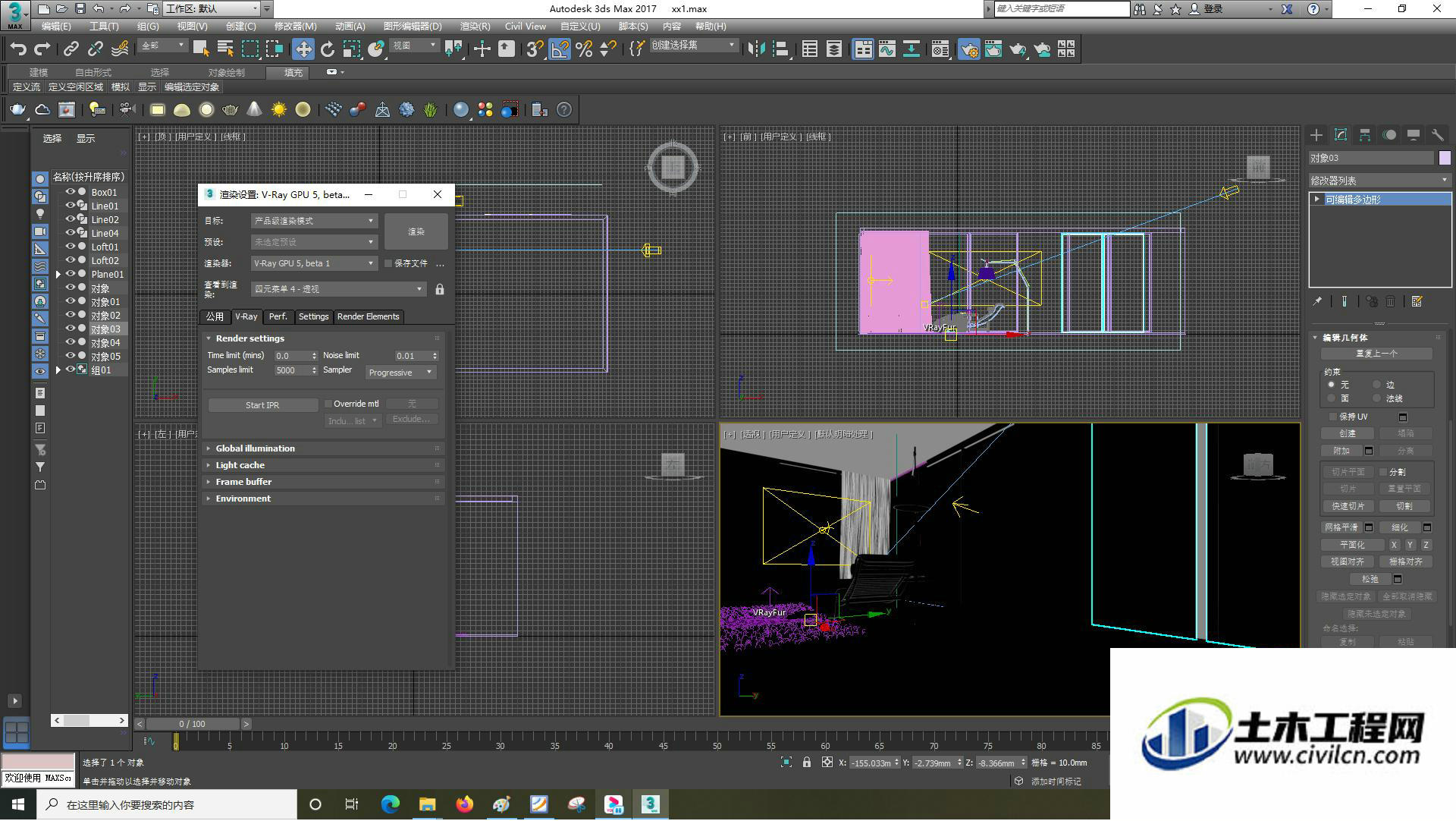Expand the Global illumination rollout
This screenshot has width=1456, height=821.
pos(324,448)
